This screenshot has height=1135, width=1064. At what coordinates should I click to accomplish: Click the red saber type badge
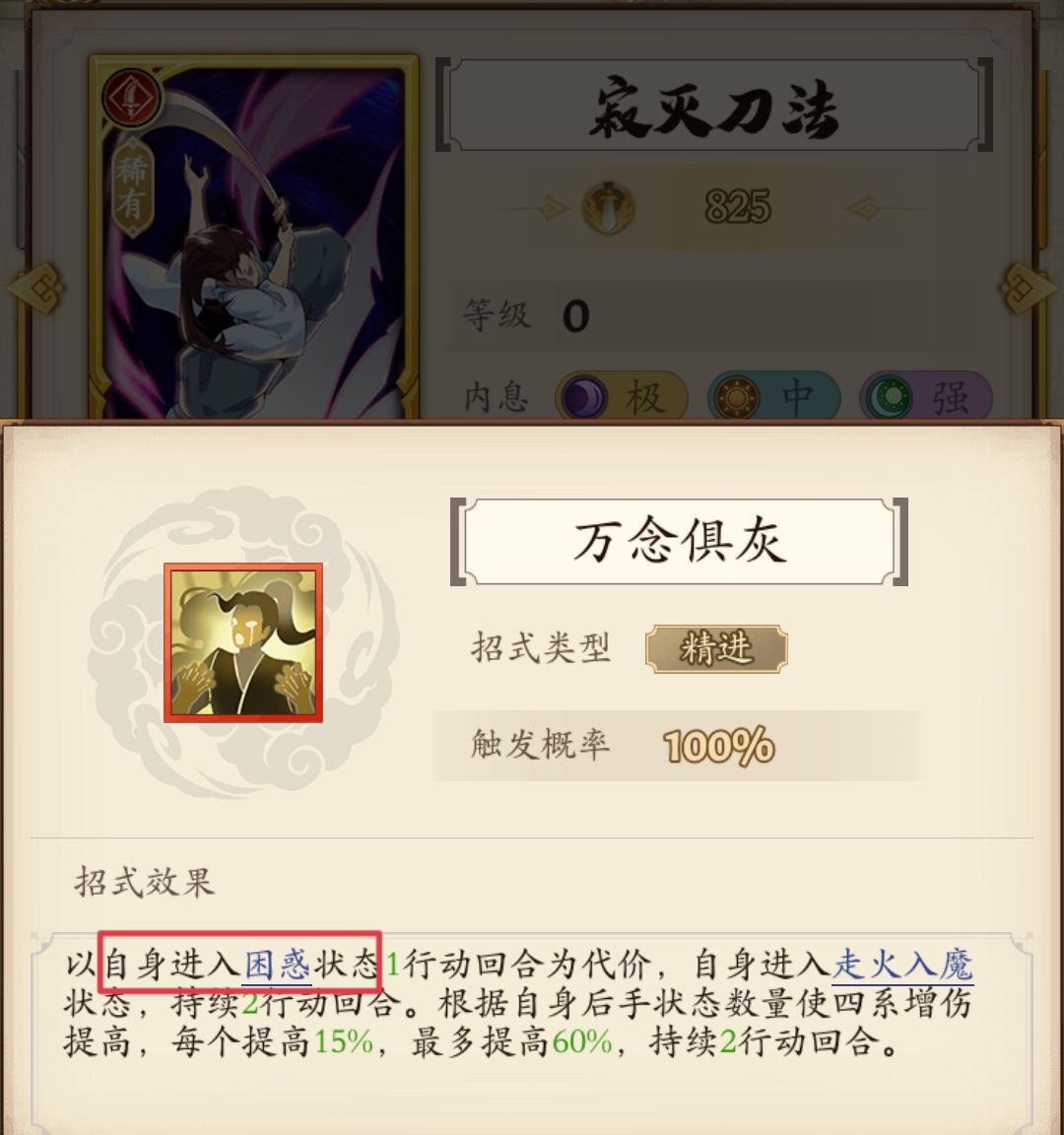coord(132,98)
